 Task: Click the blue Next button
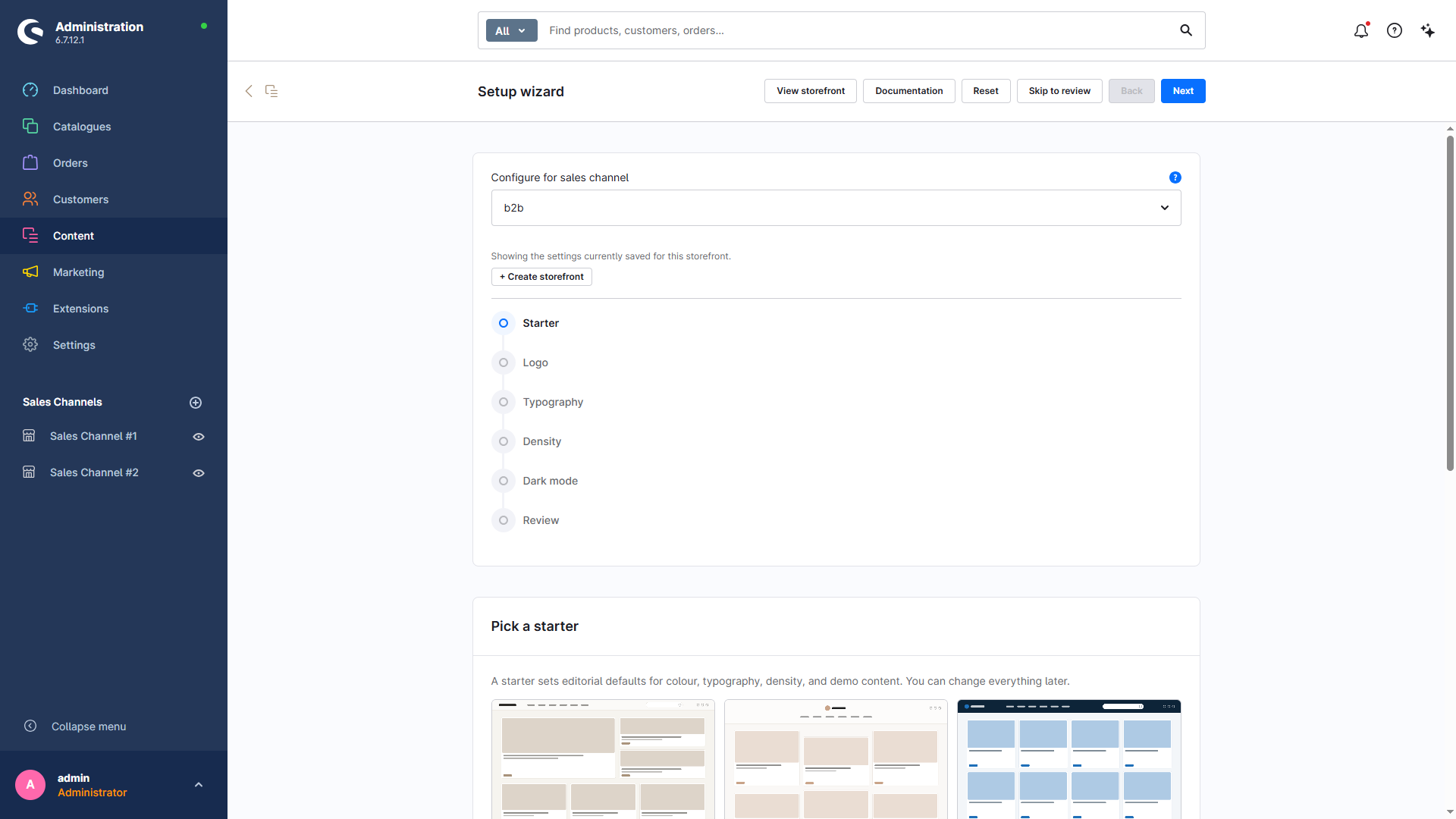[1183, 91]
